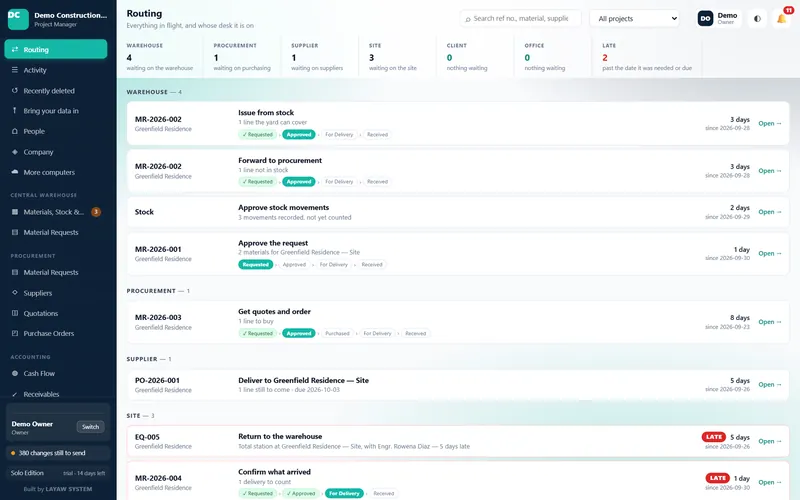Click Purchased stage in MR-2026-003 row
The height and width of the screenshot is (500, 800).
click(337, 333)
